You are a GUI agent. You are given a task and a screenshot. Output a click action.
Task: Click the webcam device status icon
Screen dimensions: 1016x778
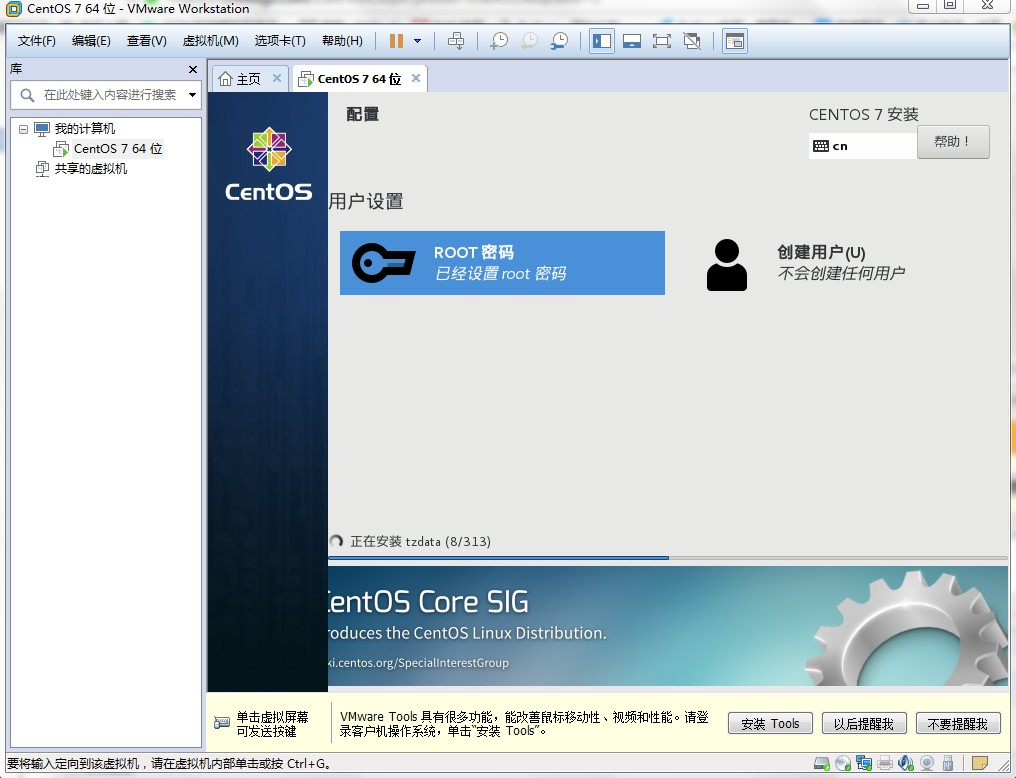click(x=927, y=764)
